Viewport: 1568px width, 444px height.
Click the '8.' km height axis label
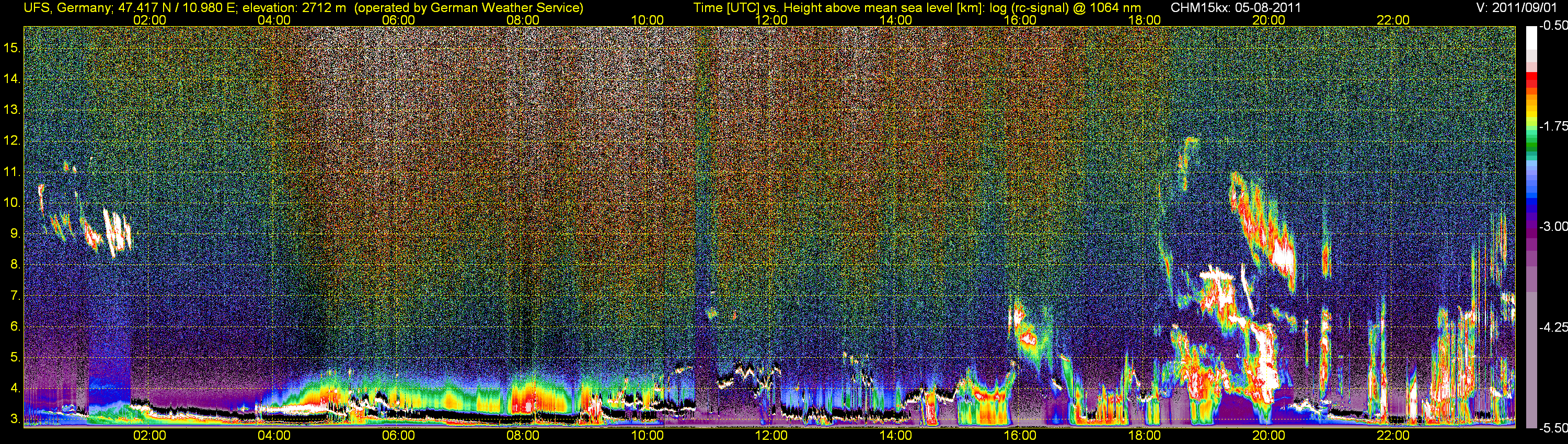(15, 265)
